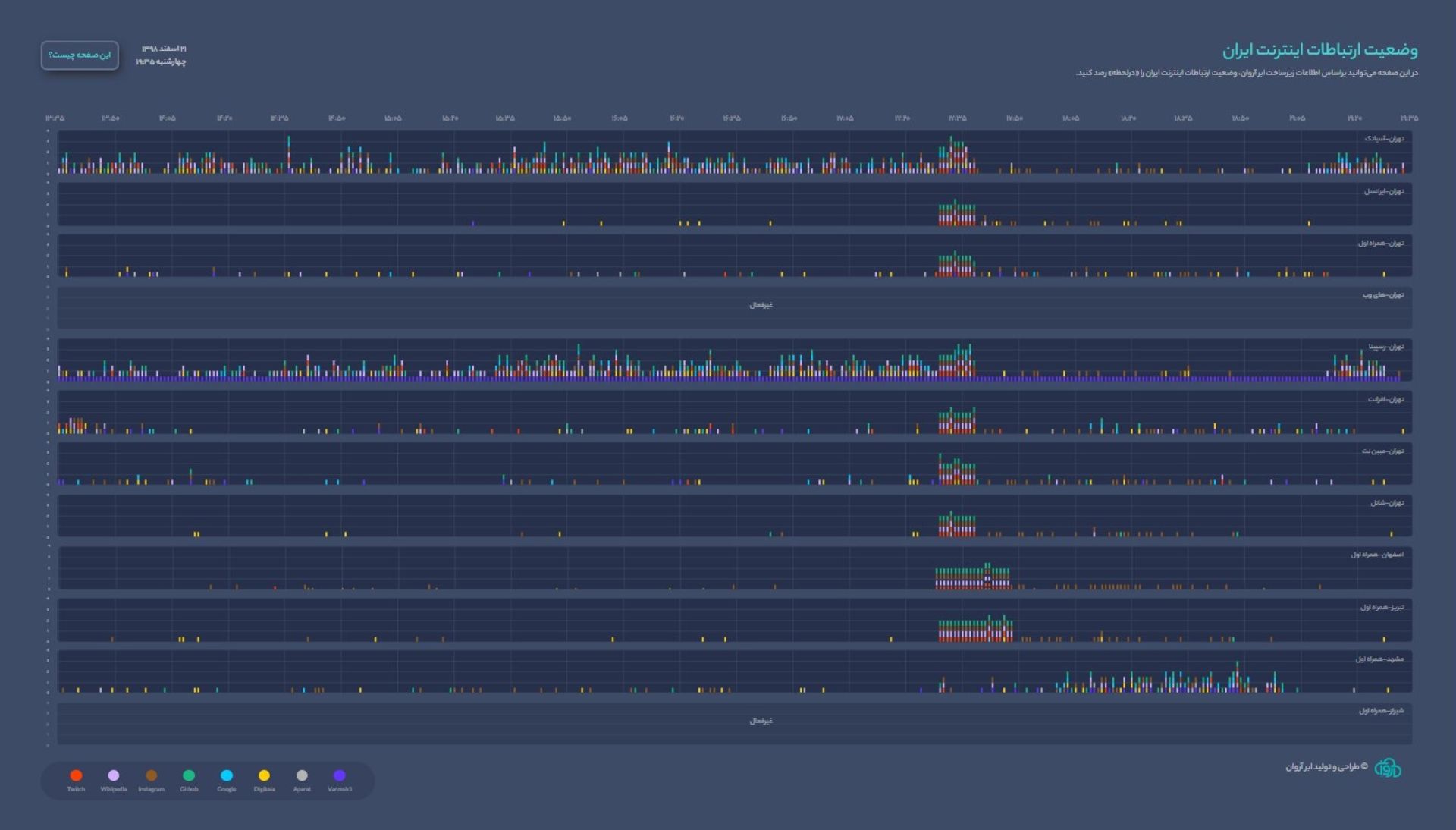Select the تهران–آسیاتک chart row label
Image resolution: width=1456 pixels, height=830 pixels.
pos(1384,139)
